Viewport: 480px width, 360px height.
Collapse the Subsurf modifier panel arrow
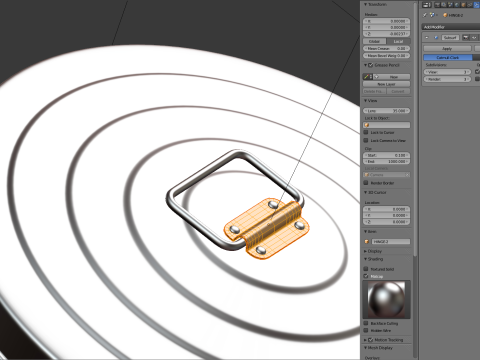pos(427,37)
